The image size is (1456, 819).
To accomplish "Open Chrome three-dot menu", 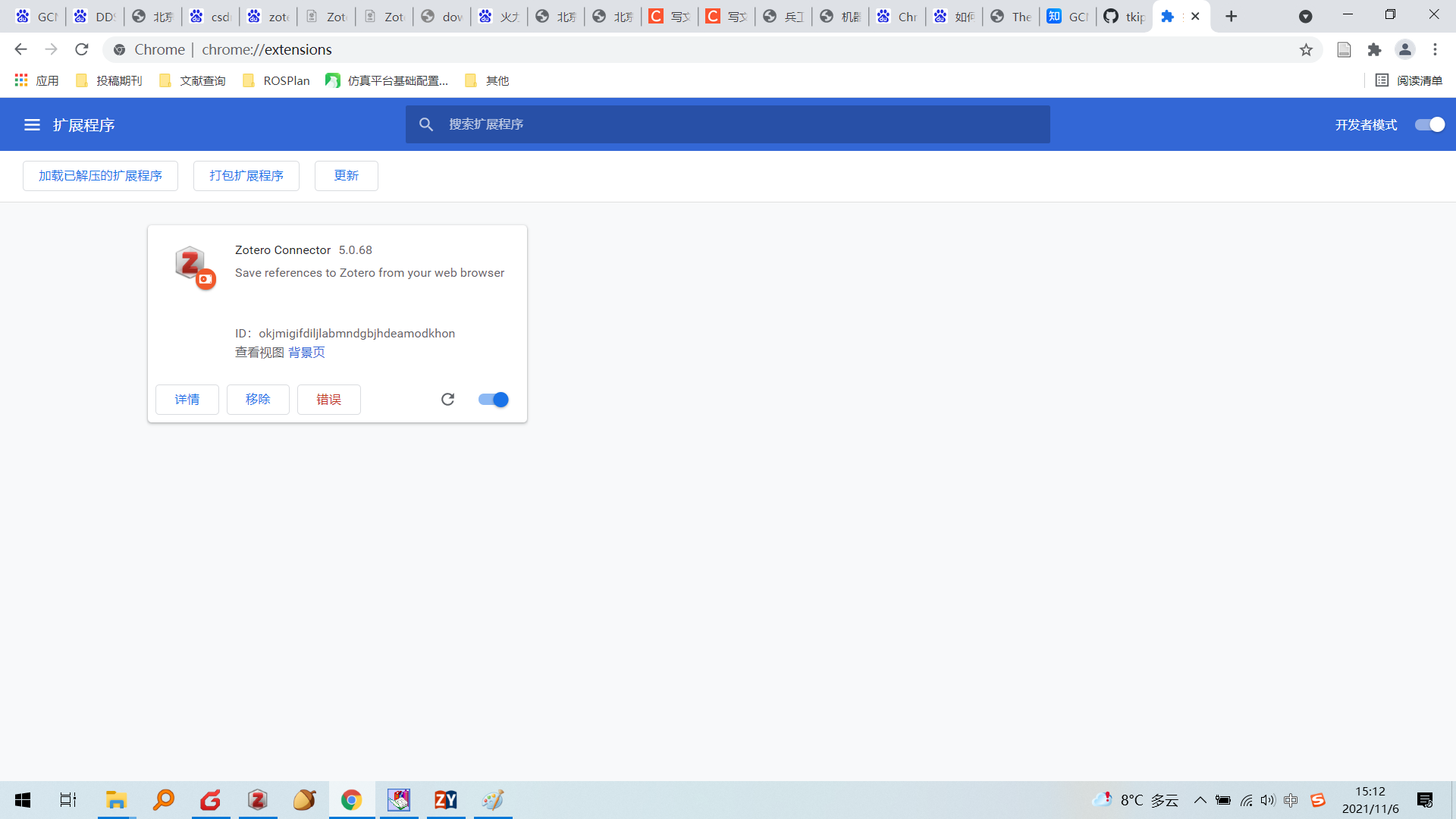I will [x=1435, y=50].
